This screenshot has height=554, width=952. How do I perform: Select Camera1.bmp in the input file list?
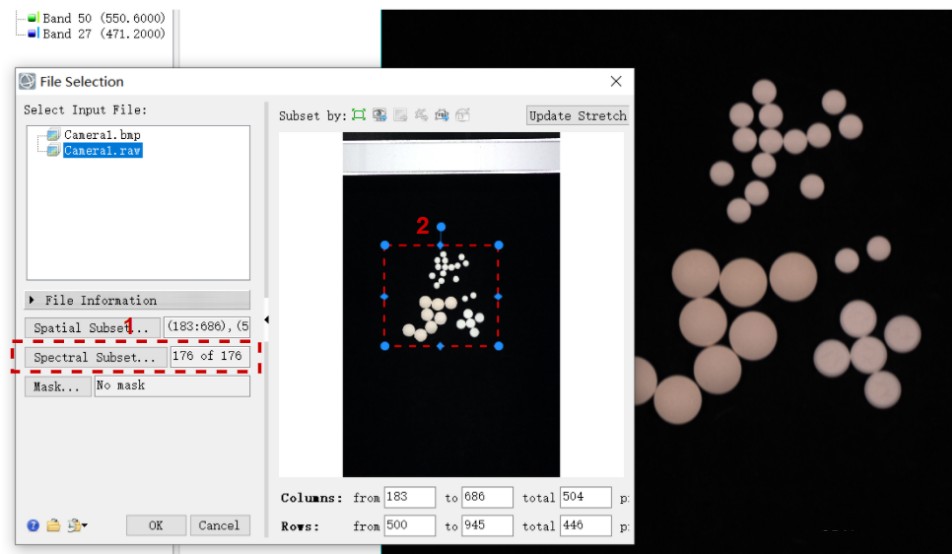tap(102, 135)
